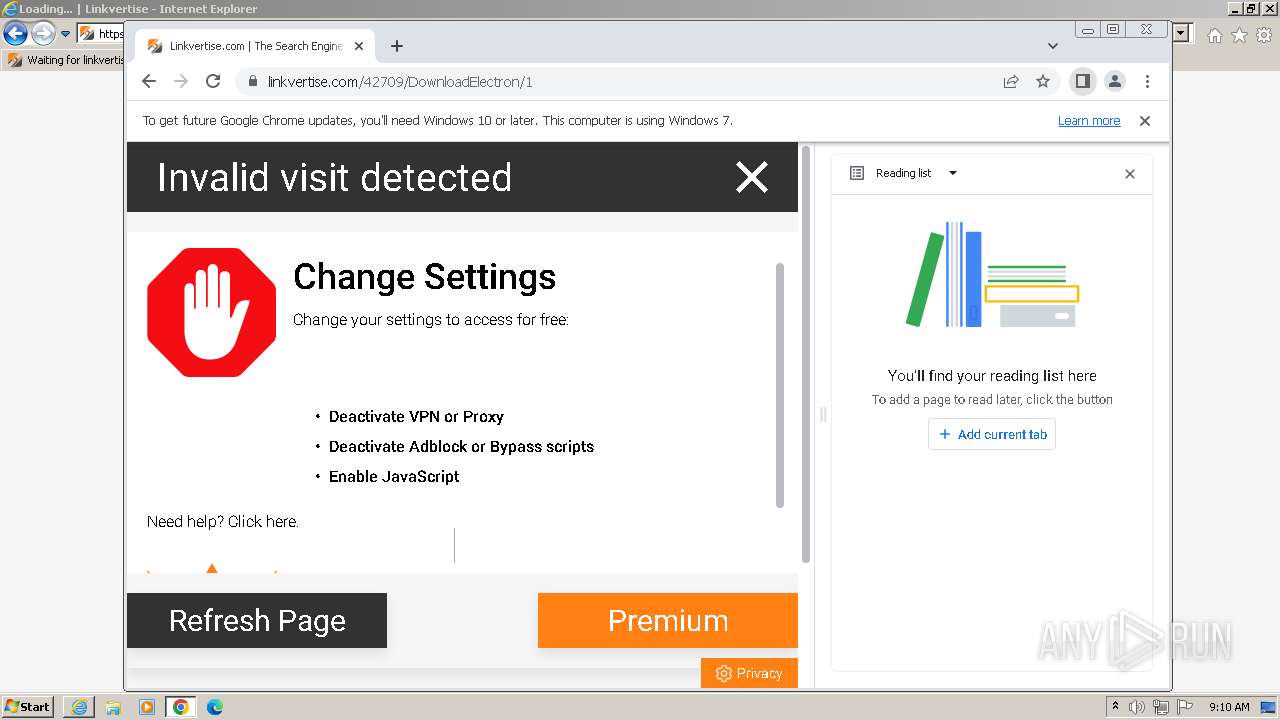The height and width of the screenshot is (720, 1280).
Task: Click the orange Premium button
Action: [x=668, y=620]
